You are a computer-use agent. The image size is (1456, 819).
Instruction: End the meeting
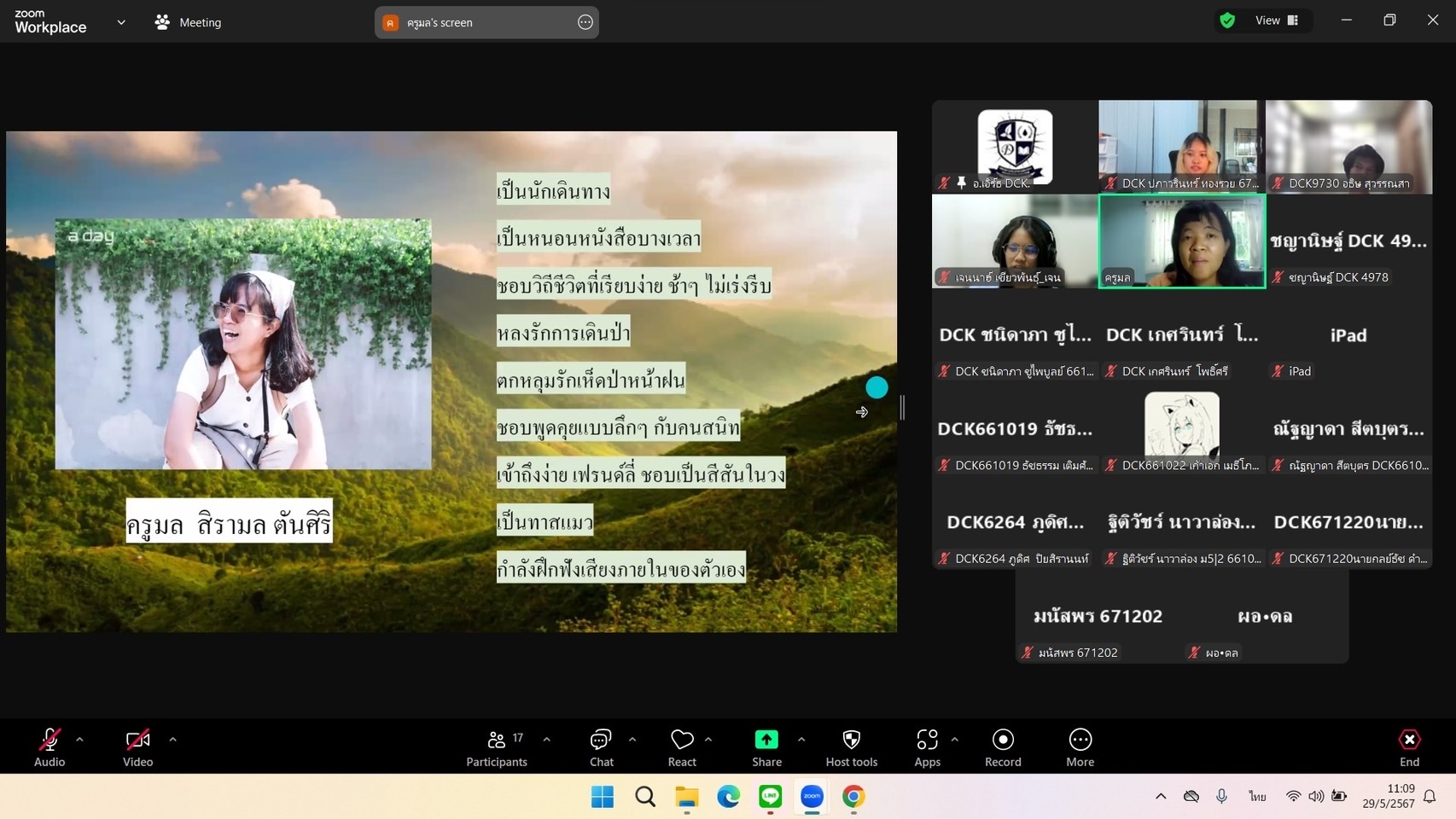pos(1409,746)
